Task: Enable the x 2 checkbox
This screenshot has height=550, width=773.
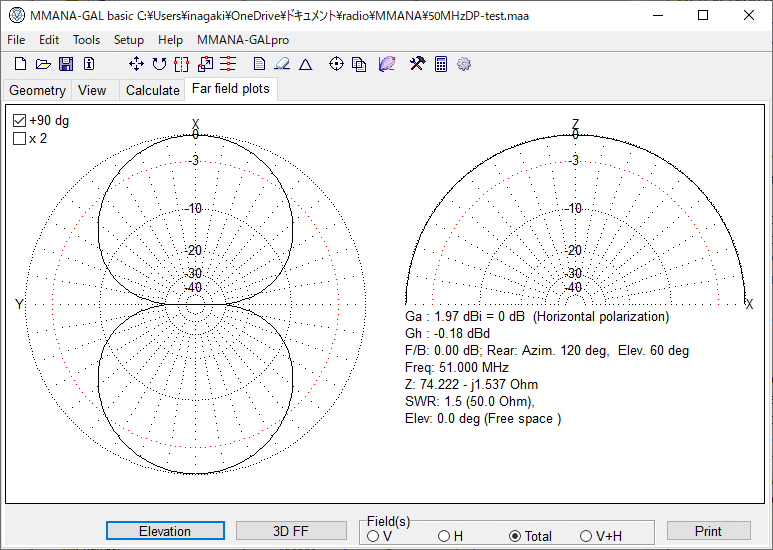Action: click(19, 139)
